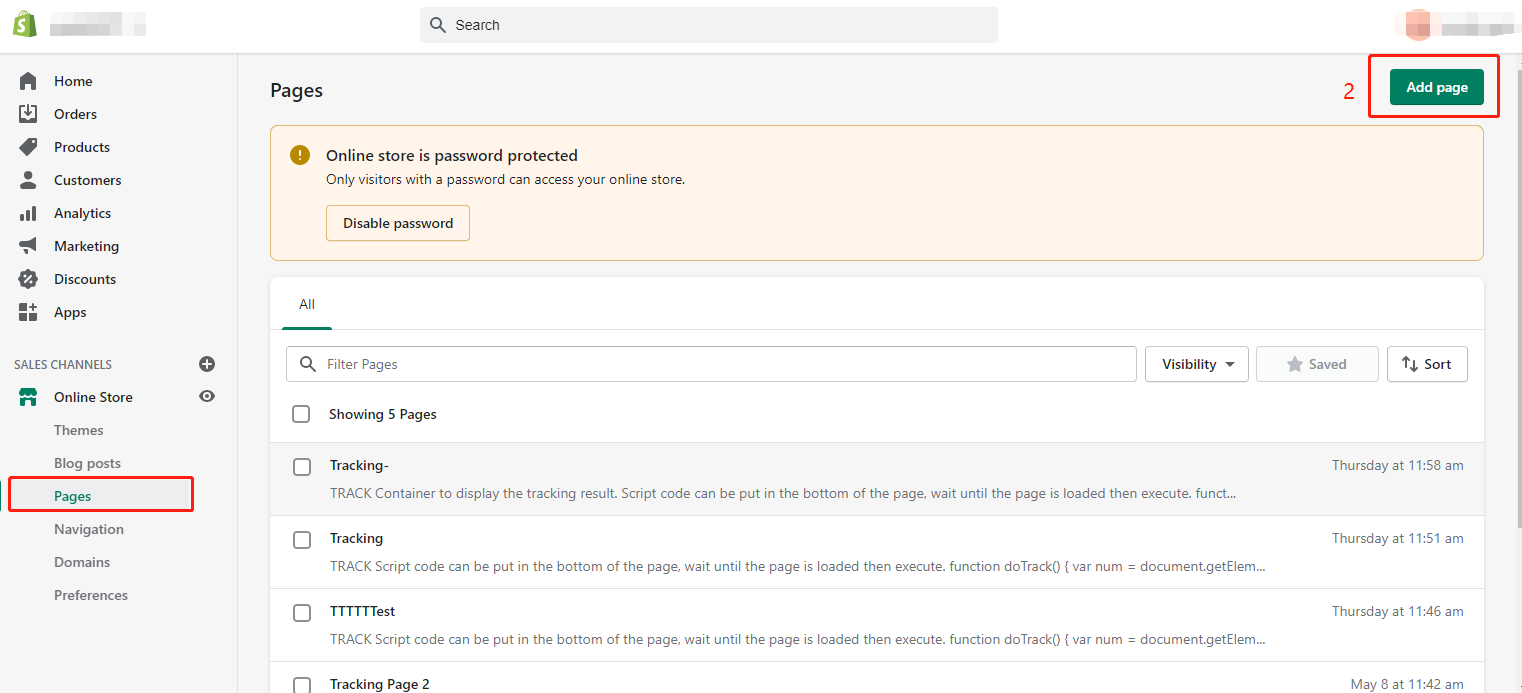The width and height of the screenshot is (1522, 693).
Task: Add a sales channel with plus icon
Action: [x=207, y=364]
